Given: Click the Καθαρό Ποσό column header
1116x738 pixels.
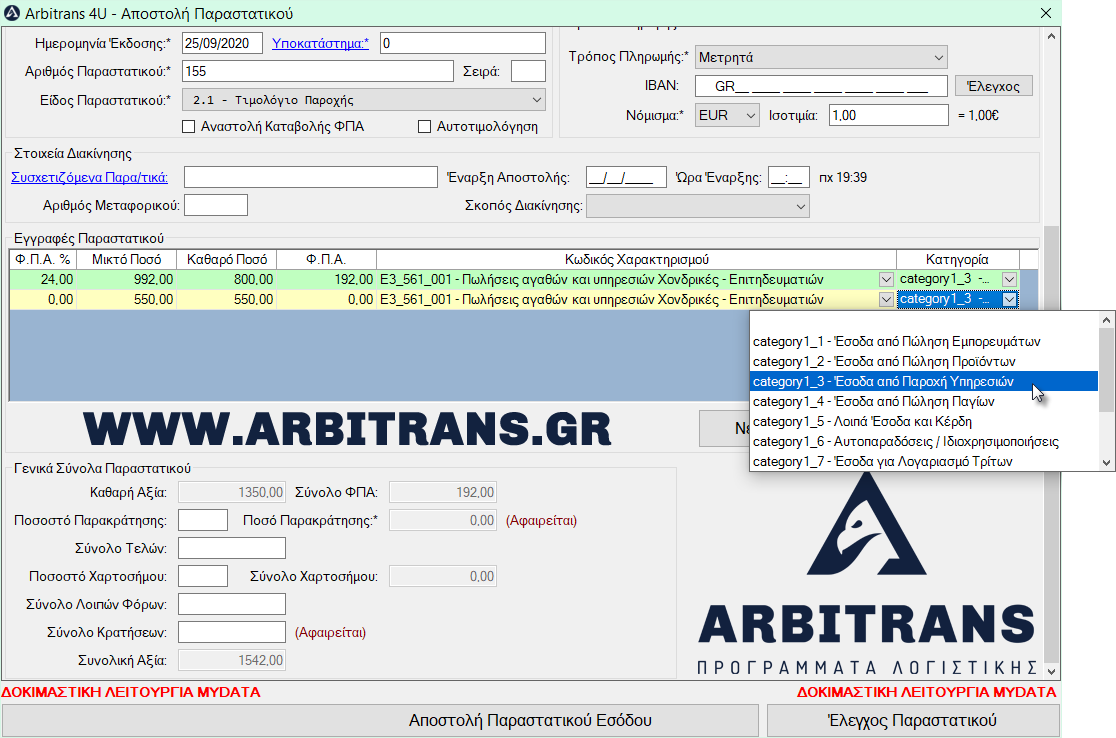Looking at the screenshot, I should [x=226, y=260].
